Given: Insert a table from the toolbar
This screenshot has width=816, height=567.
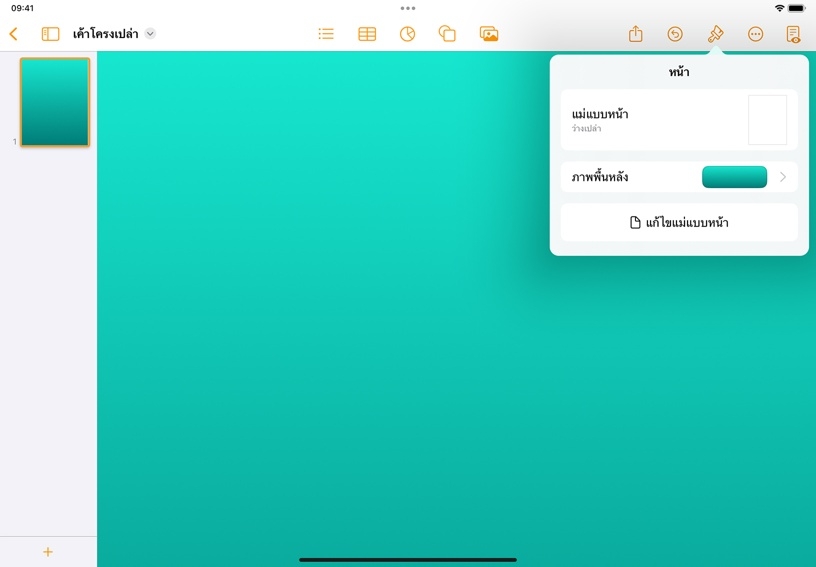Looking at the screenshot, I should 367,34.
